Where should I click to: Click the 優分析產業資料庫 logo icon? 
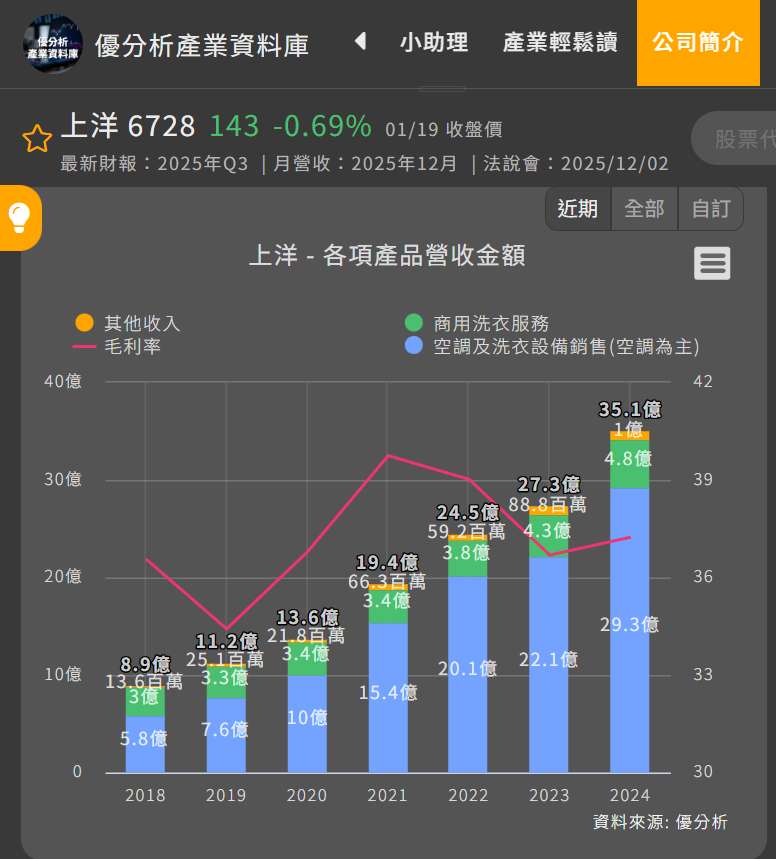click(x=53, y=43)
